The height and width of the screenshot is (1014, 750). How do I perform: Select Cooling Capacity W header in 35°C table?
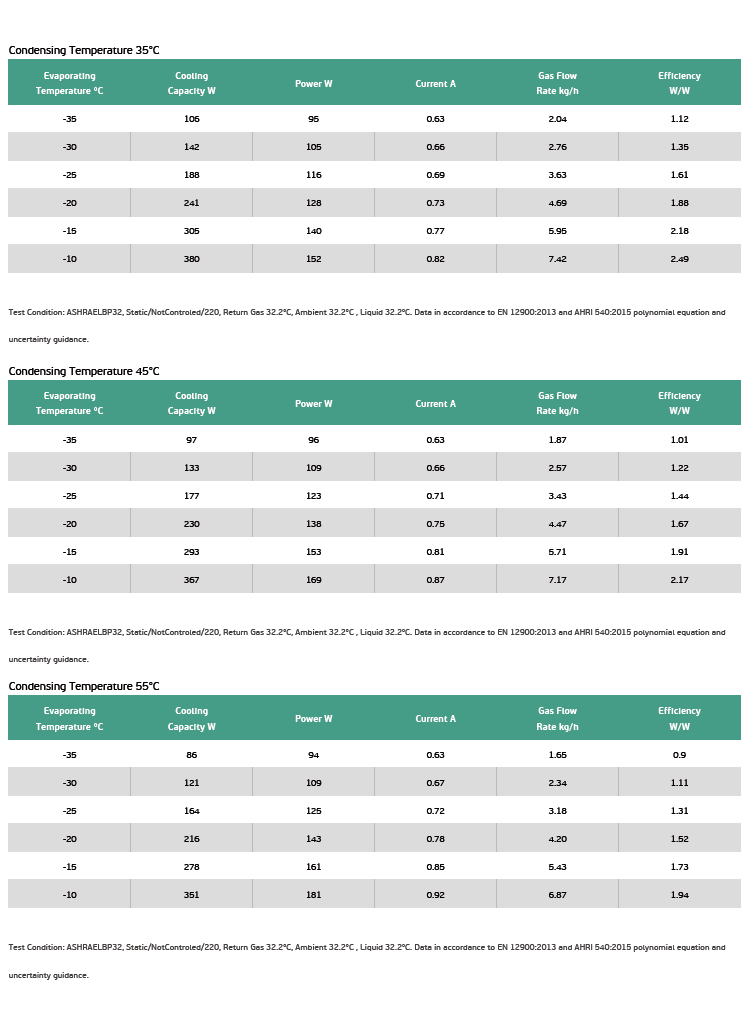[191, 83]
